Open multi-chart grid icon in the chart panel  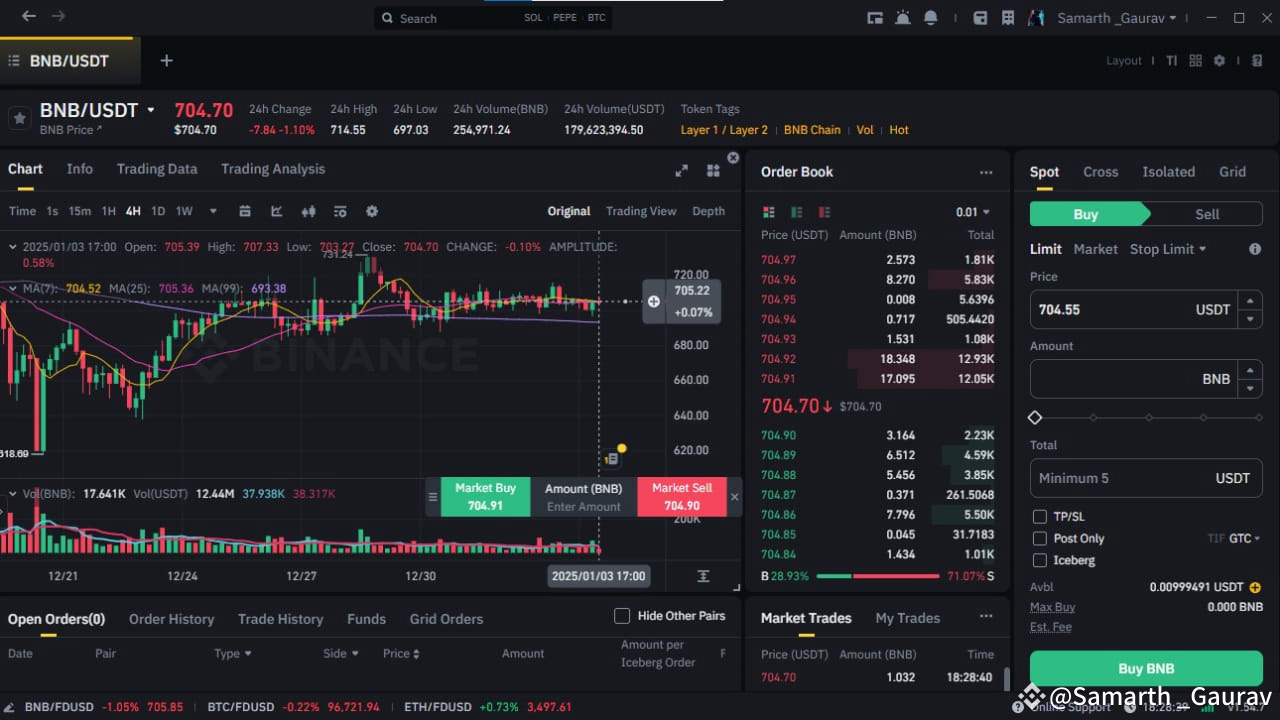713,171
